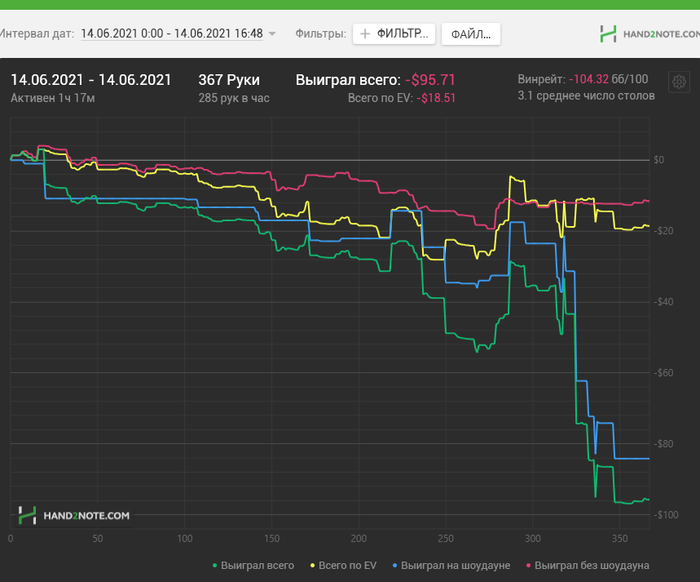Click the ФИЛЬТР add filter button
Screen dimensions: 700x582
pyautogui.click(x=394, y=34)
